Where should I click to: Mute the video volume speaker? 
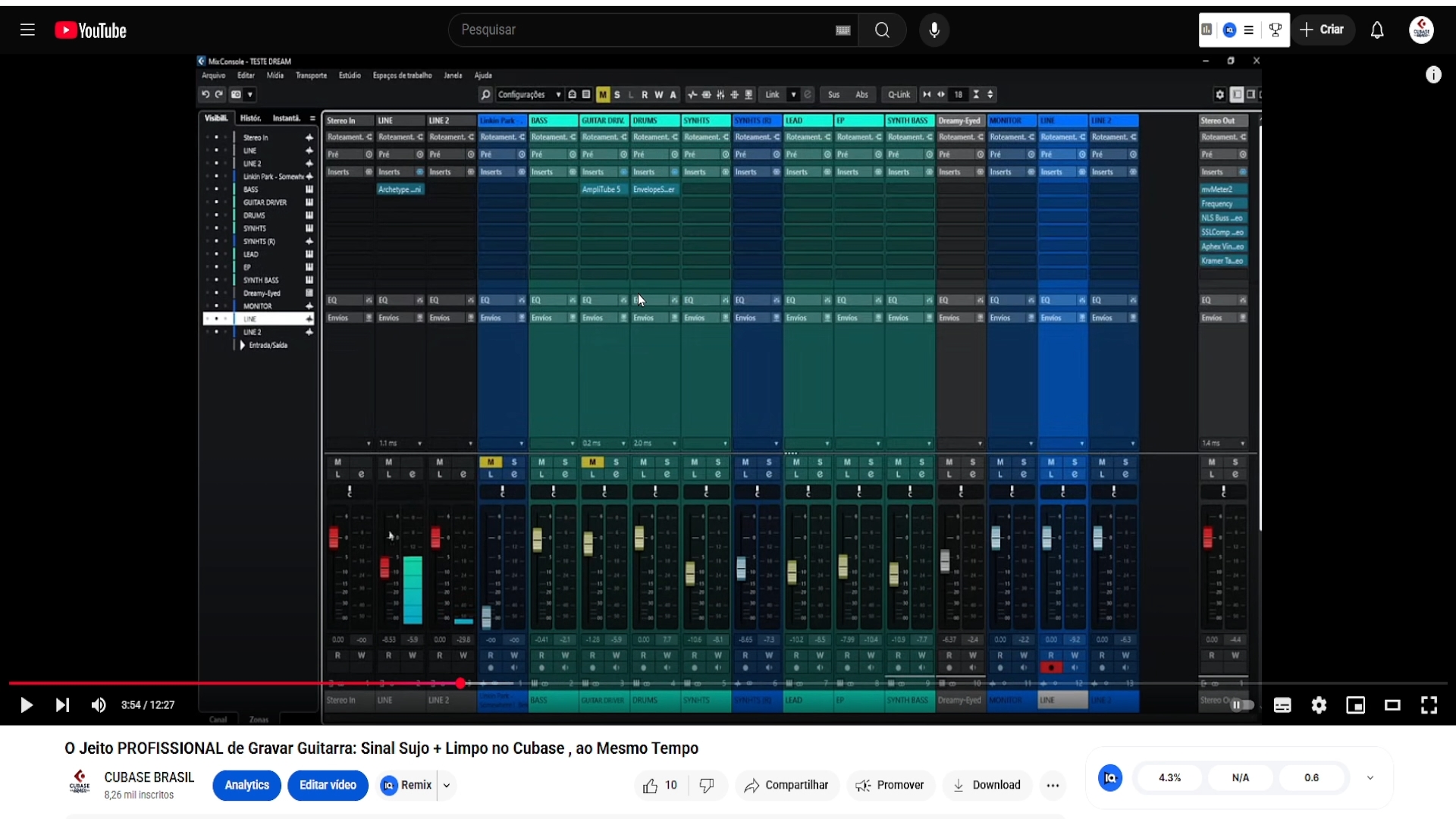[x=99, y=705]
